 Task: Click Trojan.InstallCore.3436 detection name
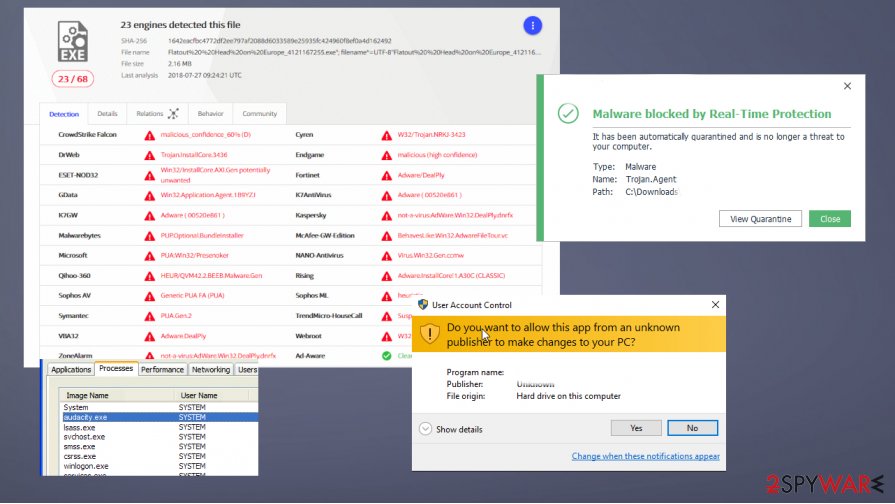pos(193,155)
